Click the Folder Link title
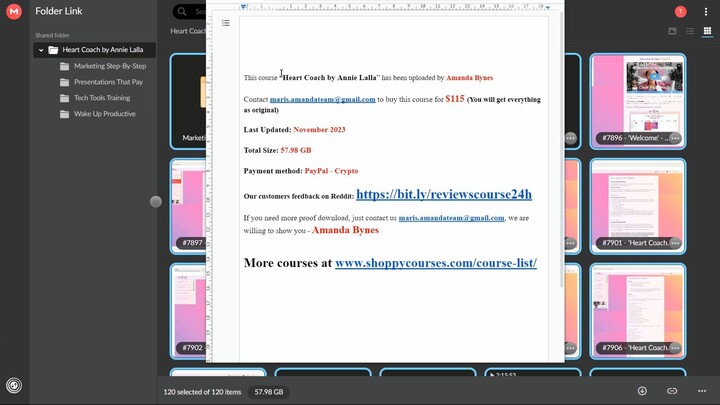The width and height of the screenshot is (720, 405). click(x=59, y=11)
